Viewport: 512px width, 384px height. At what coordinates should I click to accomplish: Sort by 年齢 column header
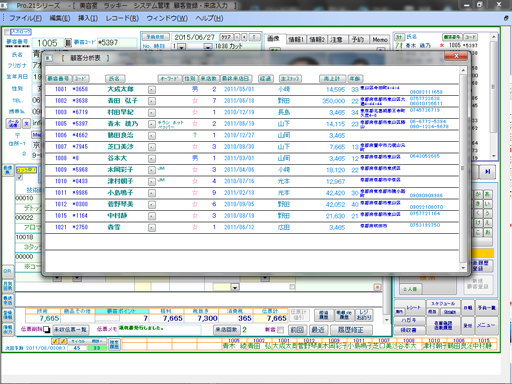(x=355, y=79)
